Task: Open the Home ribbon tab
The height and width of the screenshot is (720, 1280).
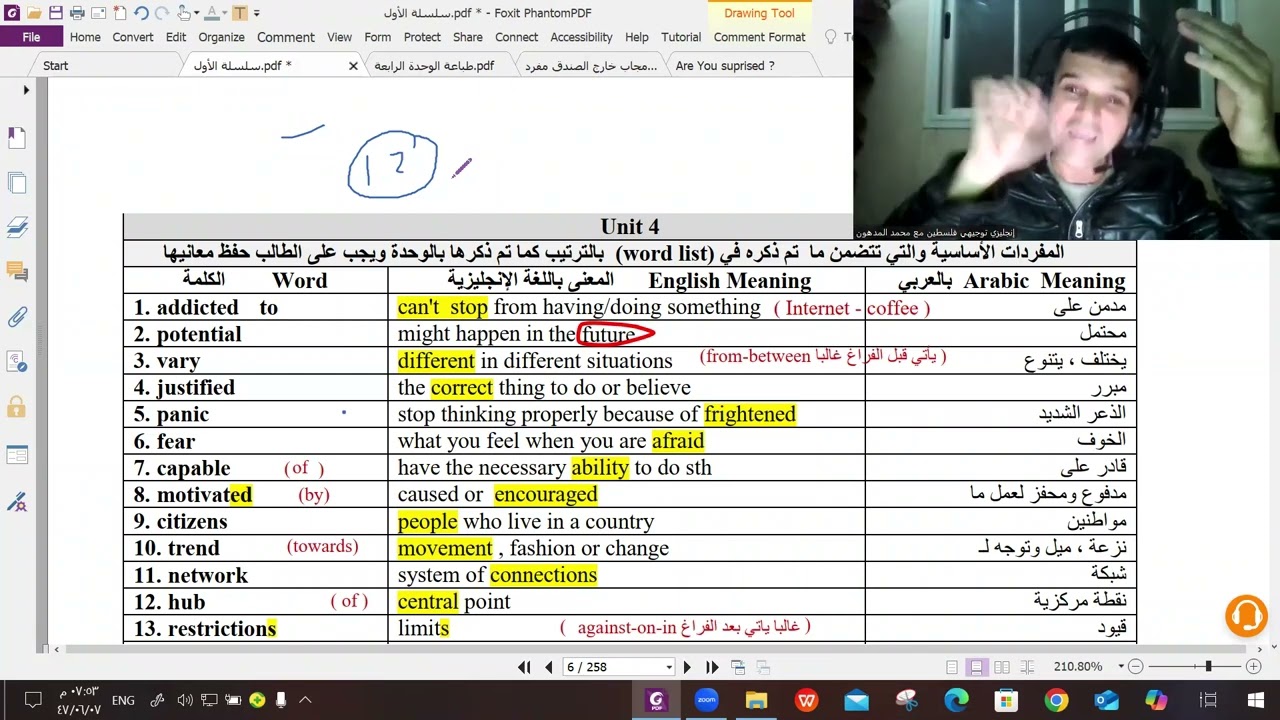Action: pos(85,37)
